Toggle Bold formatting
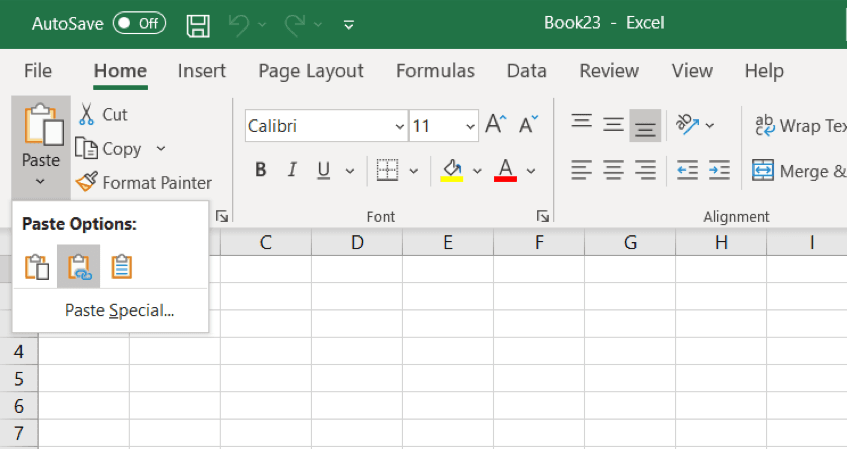Screen dimensions: 847x449 260,170
